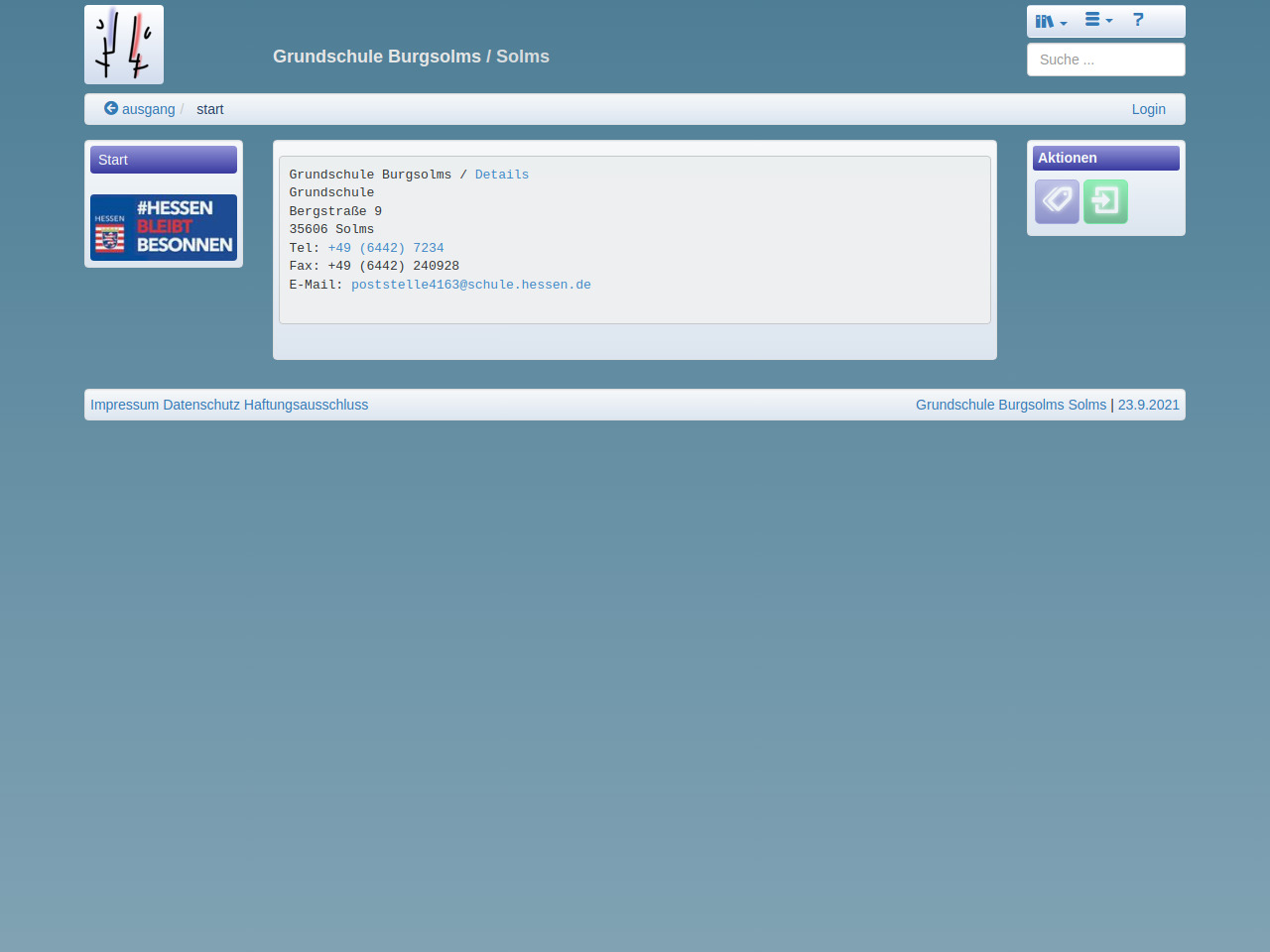This screenshot has height=952, width=1270.
Task: Go back via the ausgang arrow link
Action: coord(140,109)
